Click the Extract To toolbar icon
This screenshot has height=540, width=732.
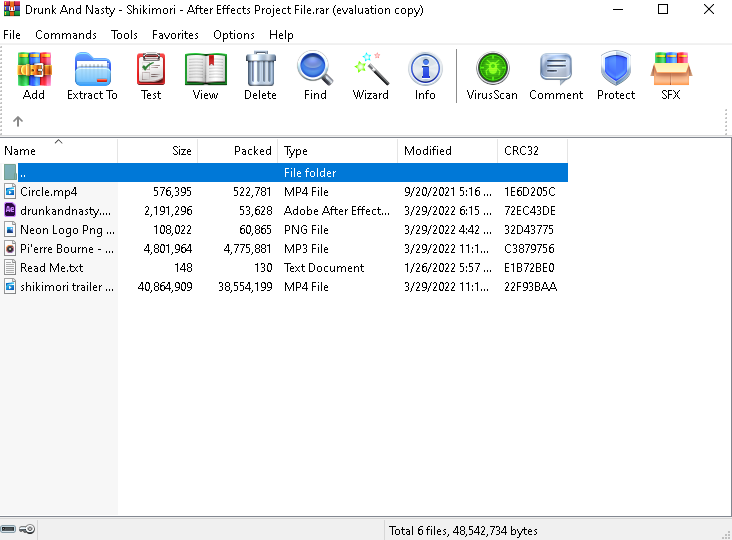coord(92,70)
